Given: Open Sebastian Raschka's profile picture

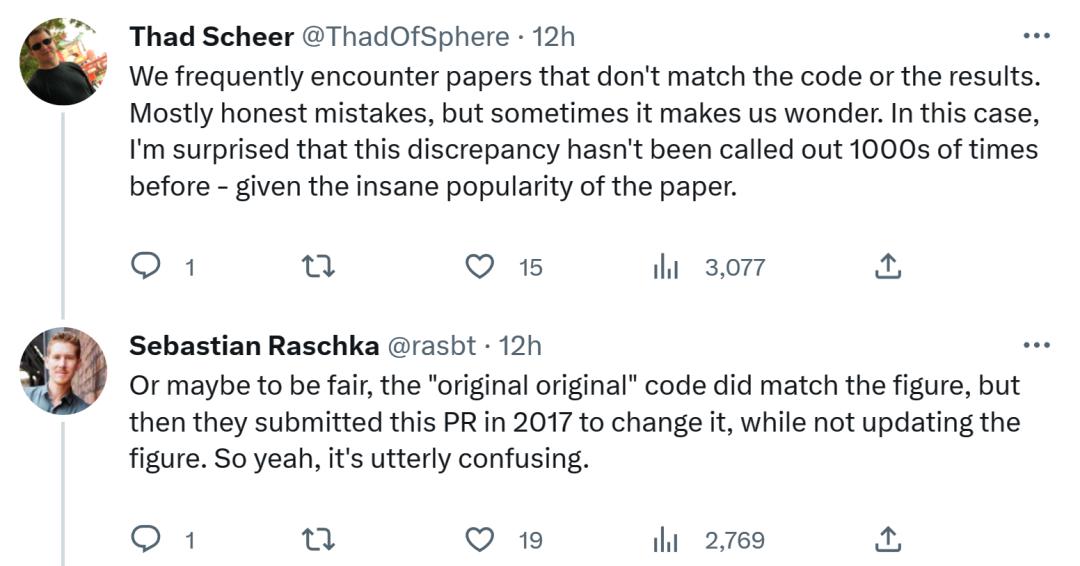Looking at the screenshot, I should click(63, 371).
